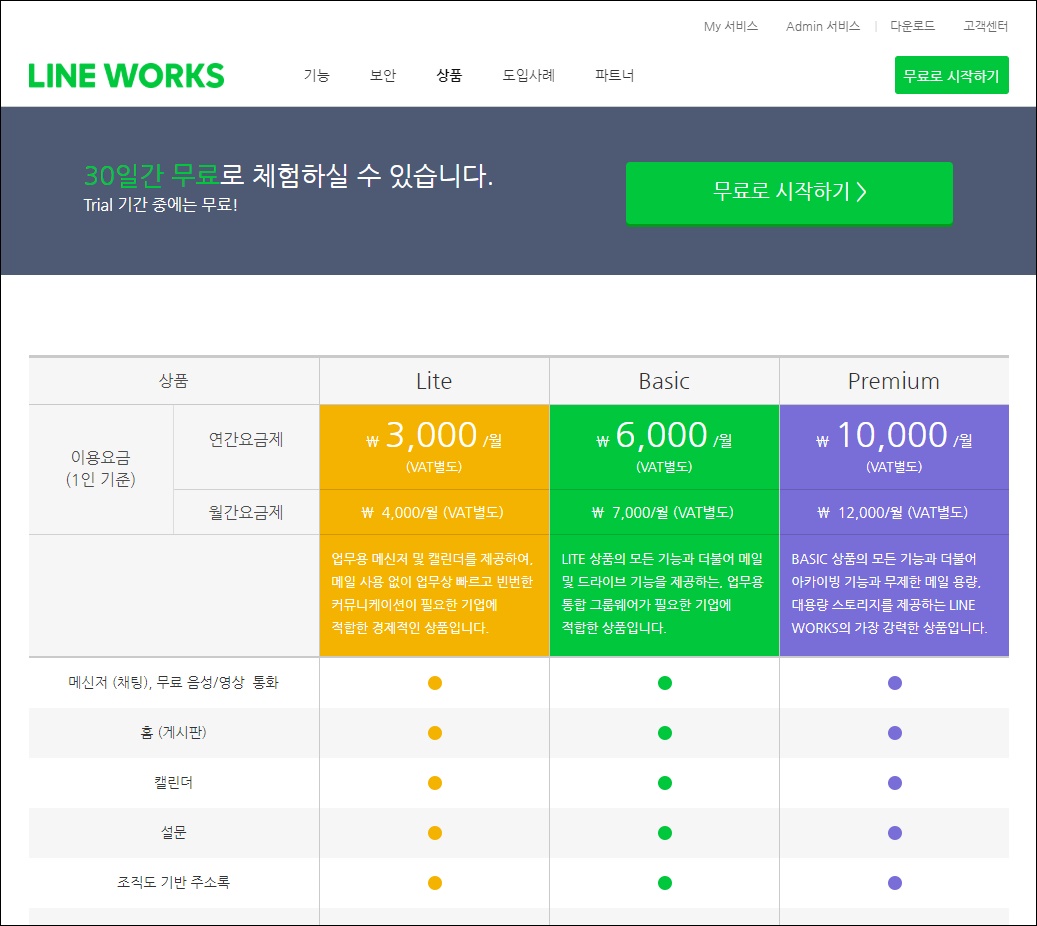Image resolution: width=1037 pixels, height=926 pixels.
Task: Click the Lite yellow dot for 설문 row
Action: click(435, 833)
